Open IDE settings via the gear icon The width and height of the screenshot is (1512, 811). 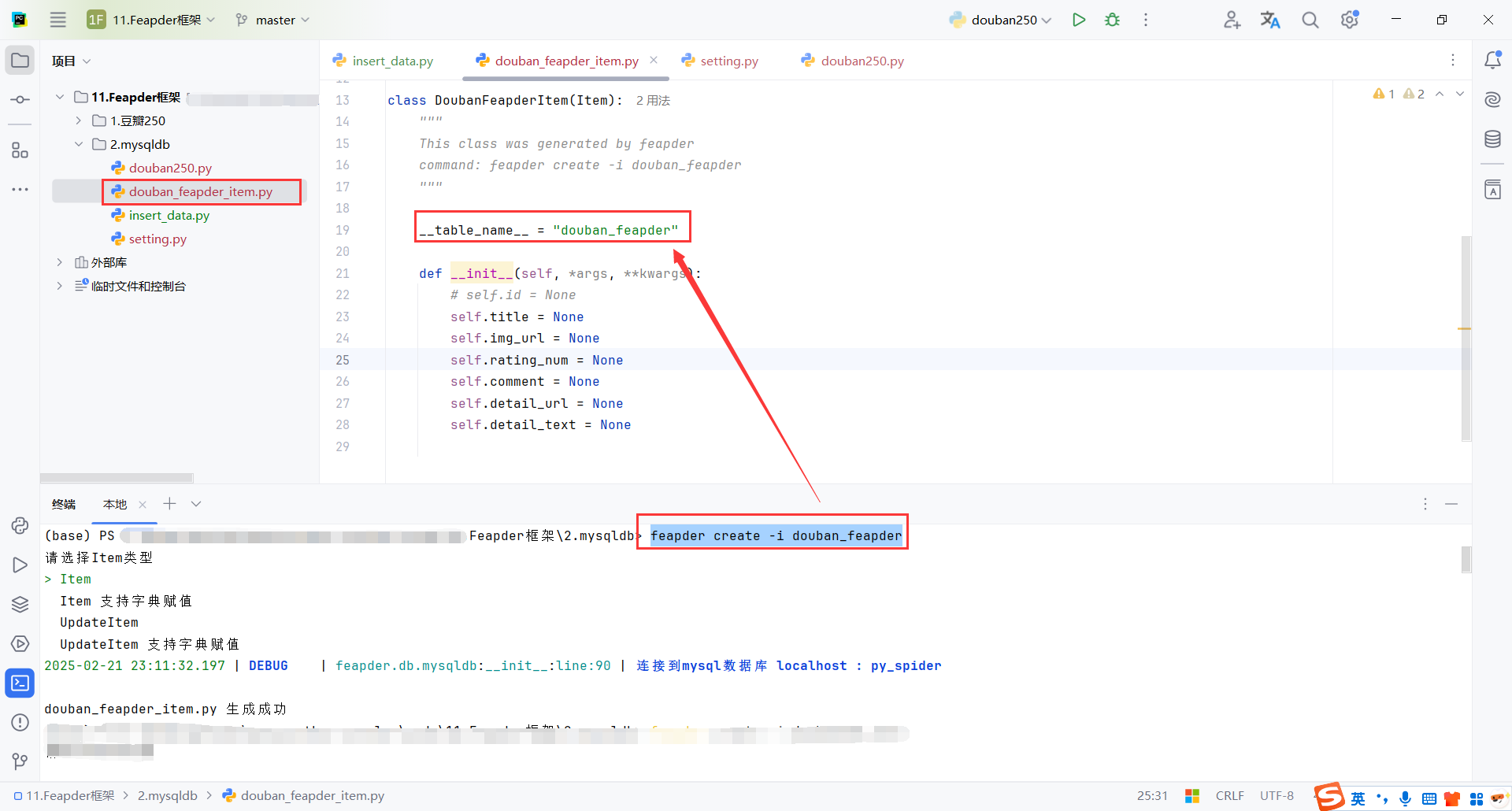[x=1350, y=19]
